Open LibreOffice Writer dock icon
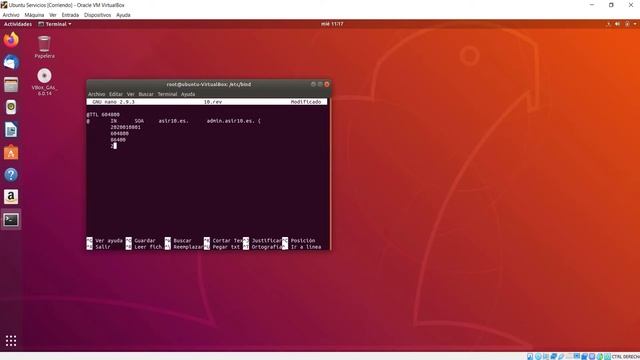 click(x=11, y=130)
